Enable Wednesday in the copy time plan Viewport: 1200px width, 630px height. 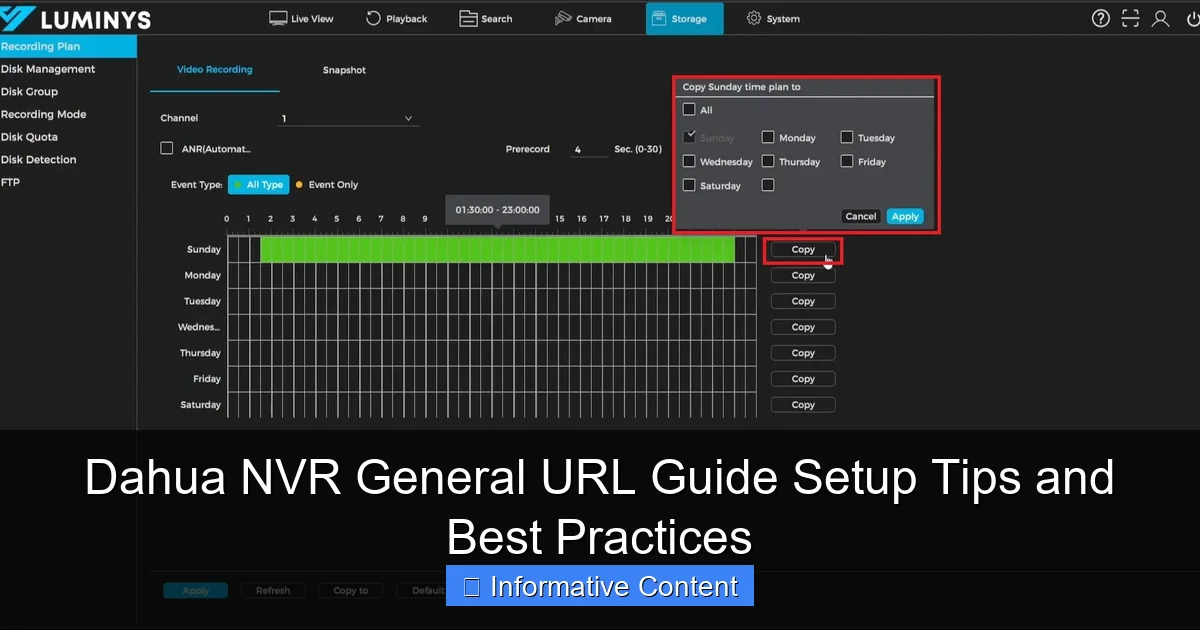click(x=689, y=161)
